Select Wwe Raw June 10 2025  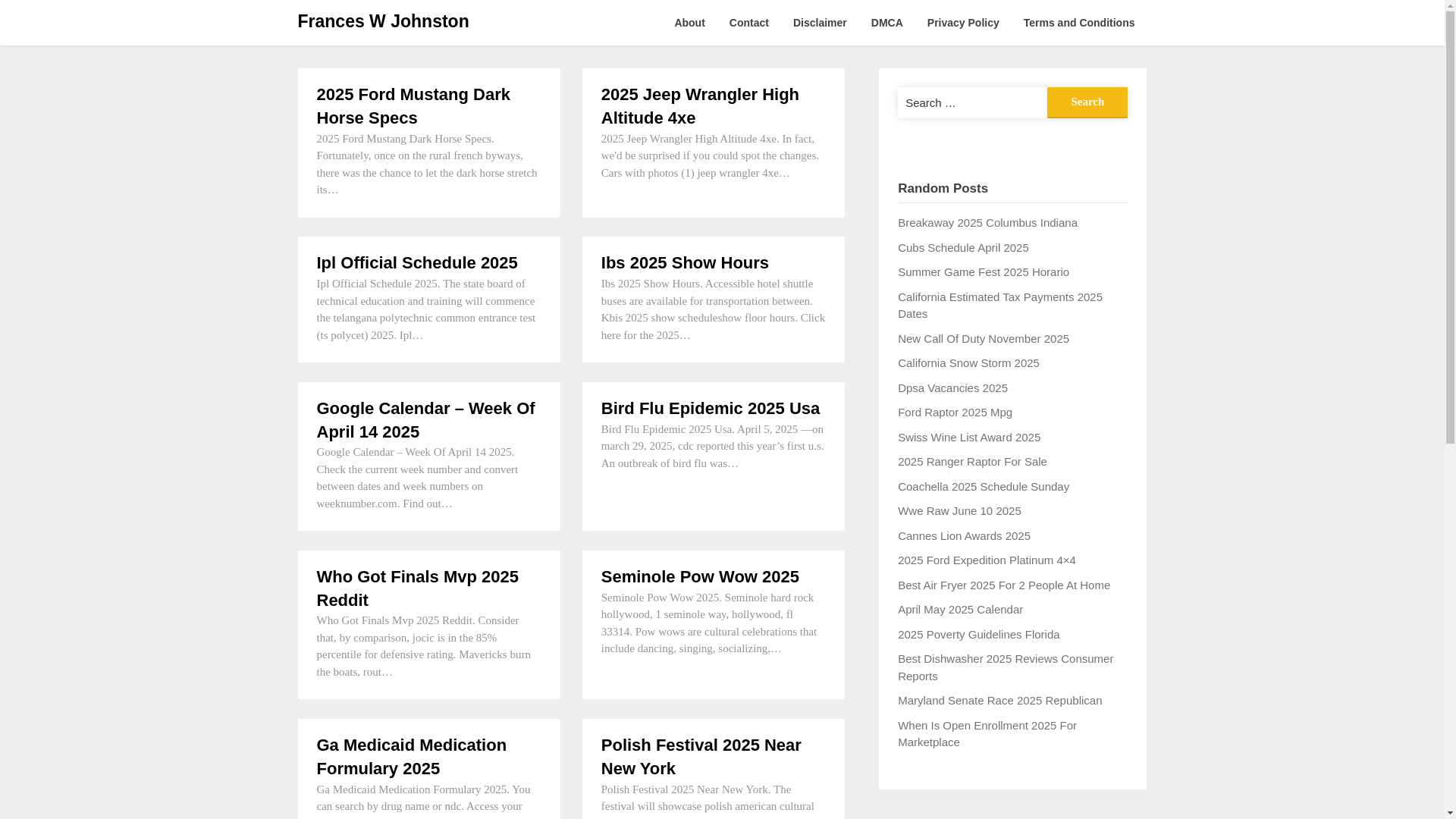point(959,511)
